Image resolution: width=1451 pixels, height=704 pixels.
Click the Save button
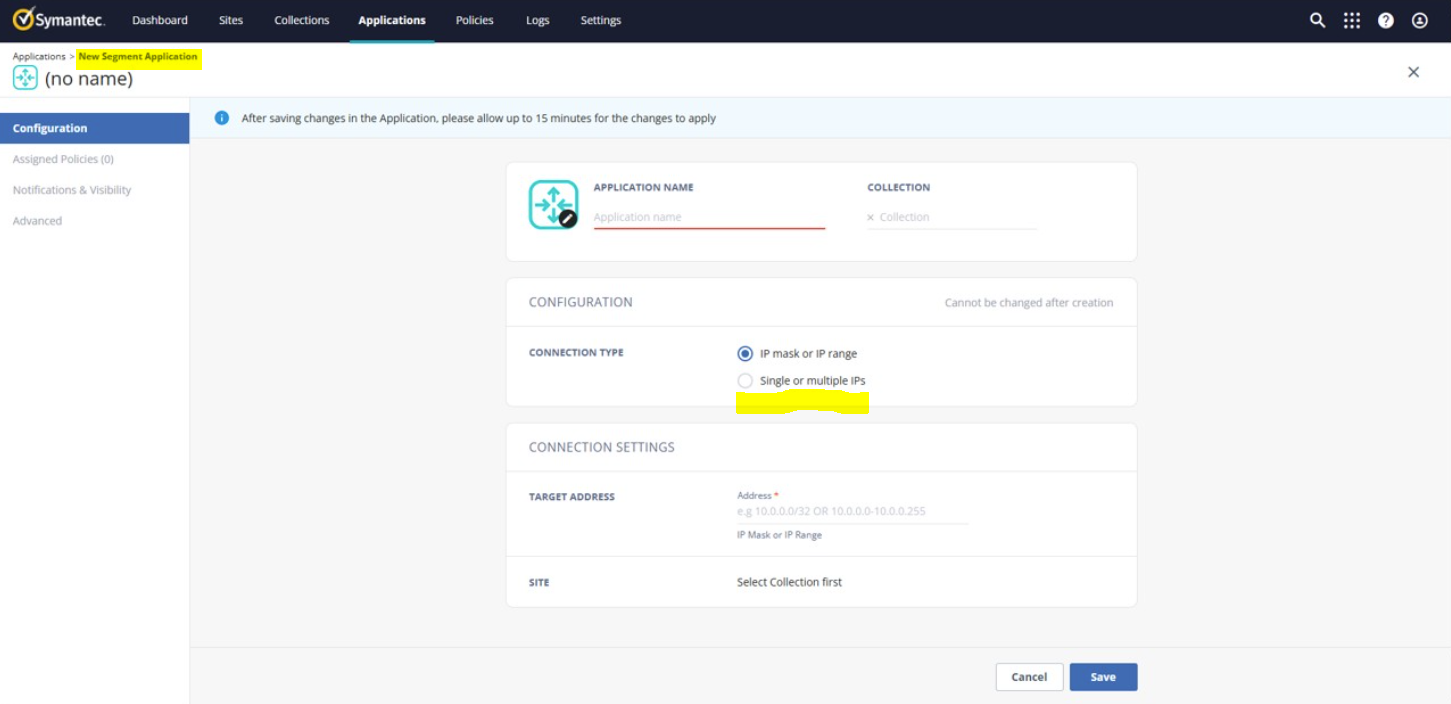1103,677
